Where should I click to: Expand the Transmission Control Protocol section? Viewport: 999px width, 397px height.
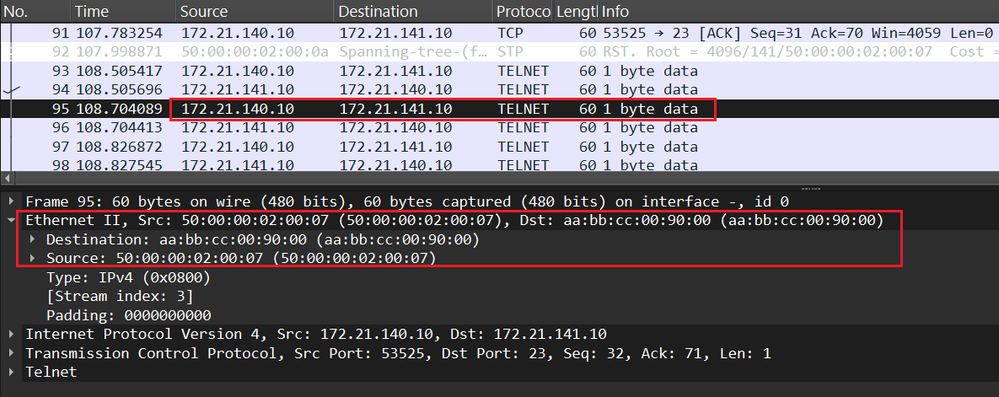point(11,353)
